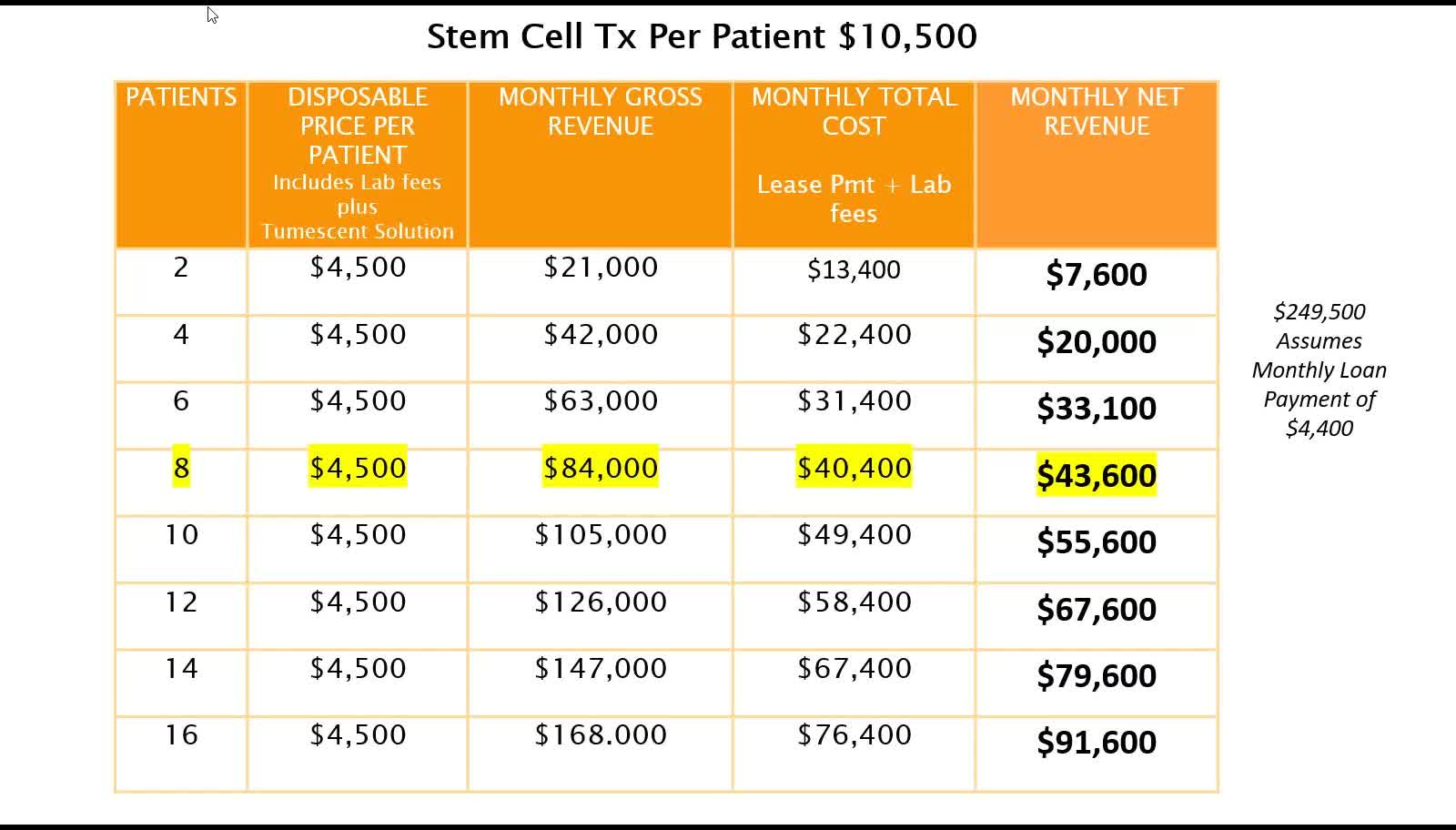Screen dimensions: 1456x830
Task: Click the $31,400 monthly cost cell
Action: tap(854, 400)
